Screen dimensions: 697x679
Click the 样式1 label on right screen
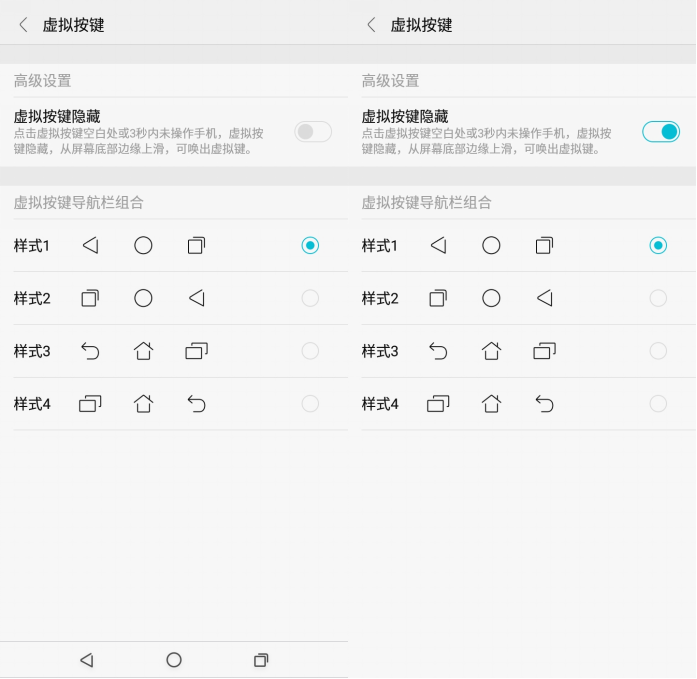click(379, 245)
